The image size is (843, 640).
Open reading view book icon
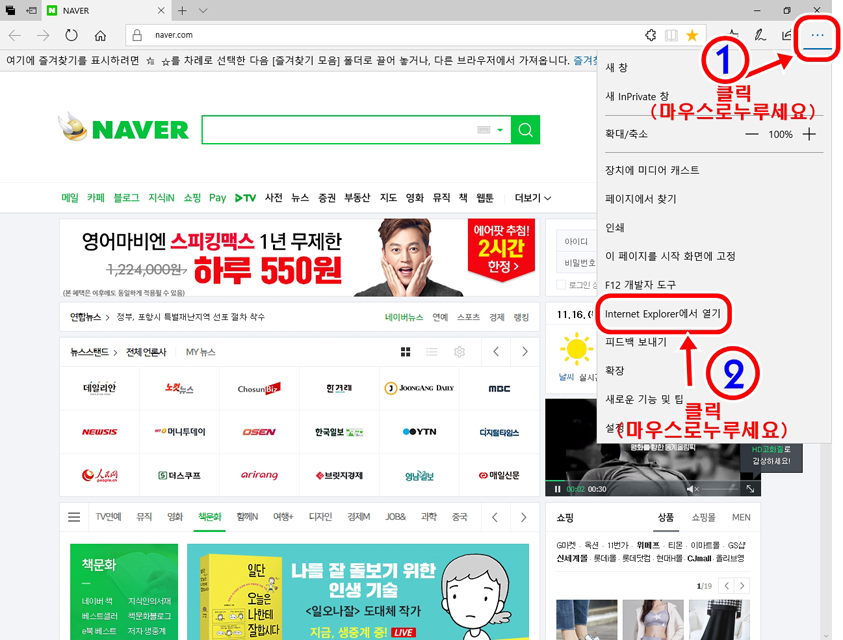pos(671,35)
